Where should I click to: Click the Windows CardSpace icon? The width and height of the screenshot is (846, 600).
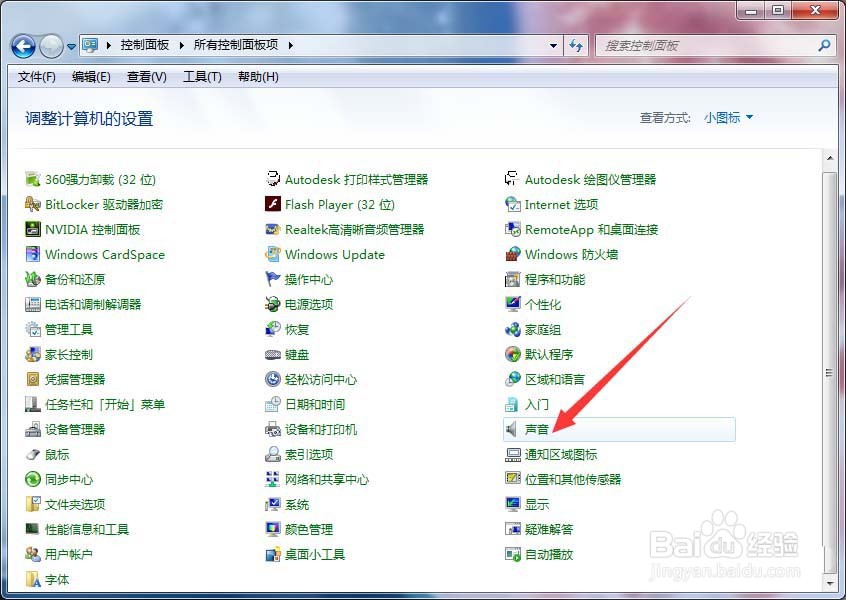(x=33, y=254)
